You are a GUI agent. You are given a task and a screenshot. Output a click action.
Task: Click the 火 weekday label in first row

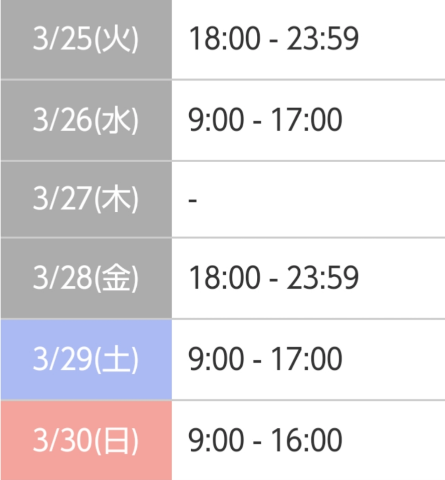pos(115,39)
